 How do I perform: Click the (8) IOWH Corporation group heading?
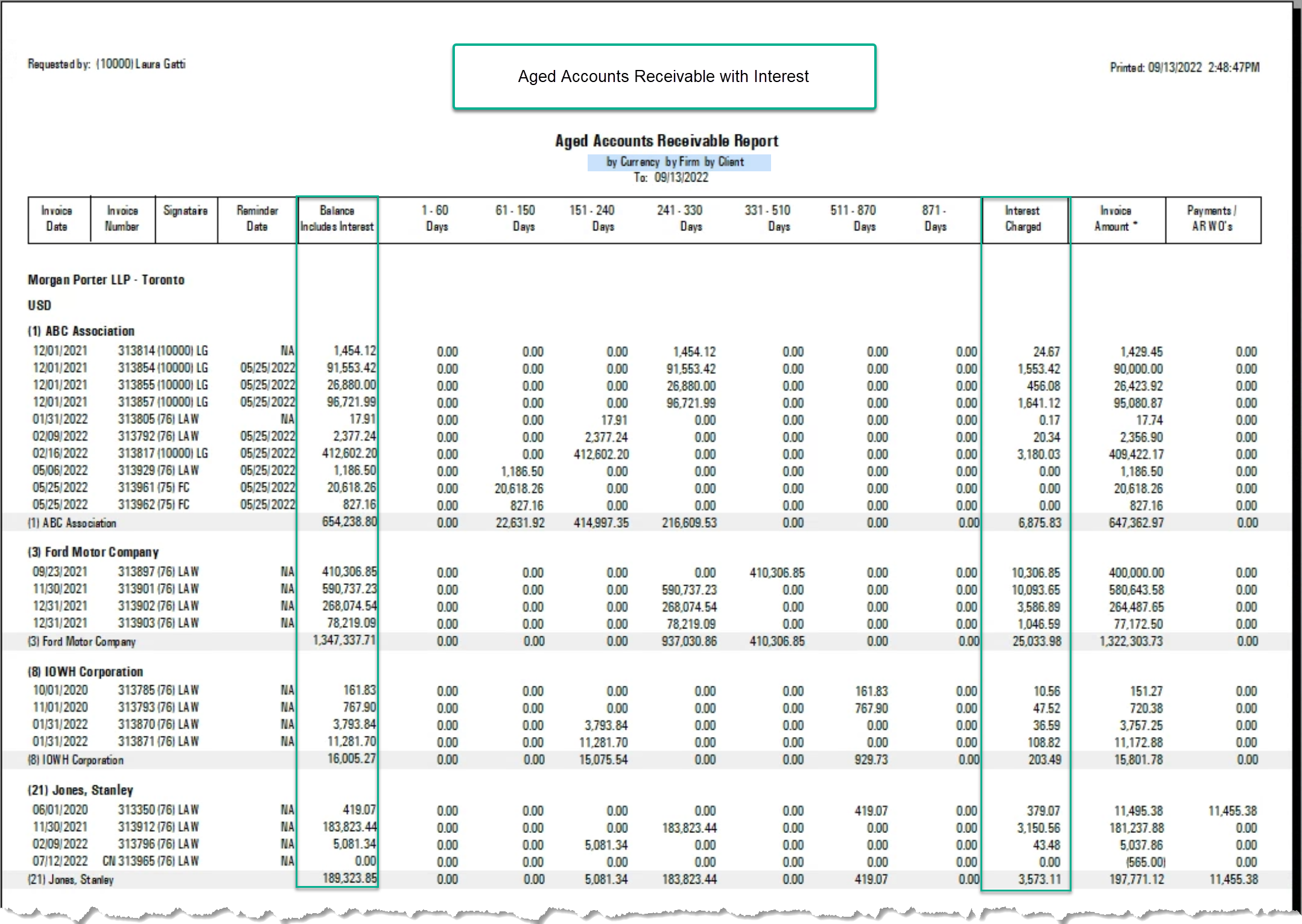(x=86, y=672)
